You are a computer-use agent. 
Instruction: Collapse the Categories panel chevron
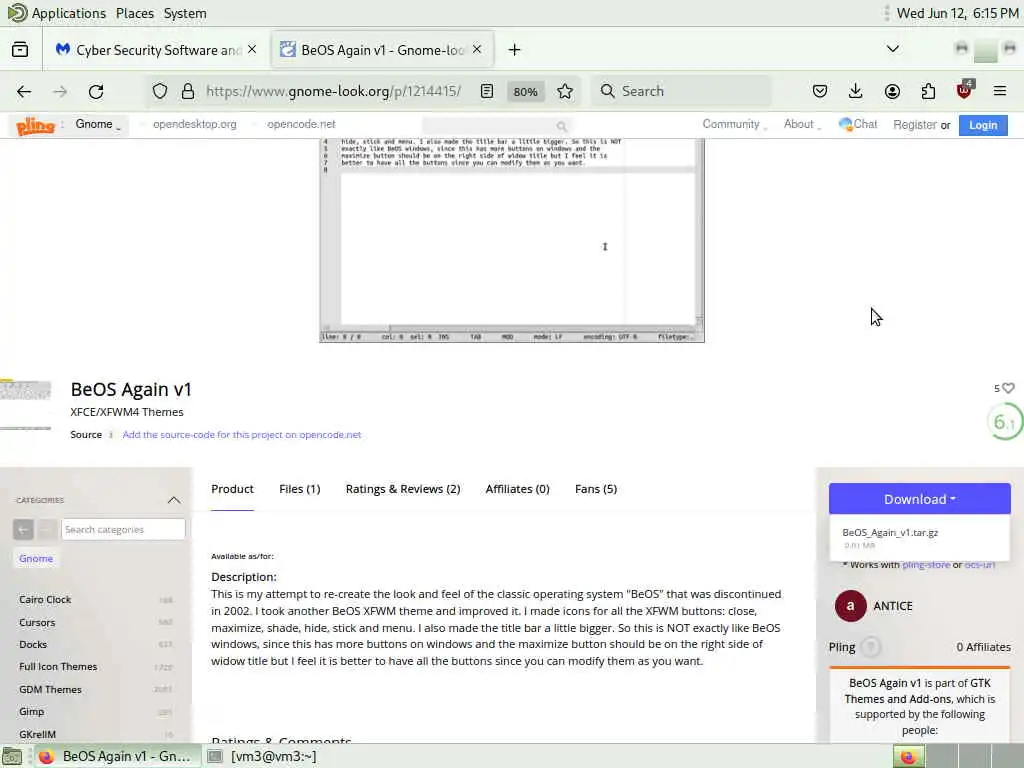174,500
